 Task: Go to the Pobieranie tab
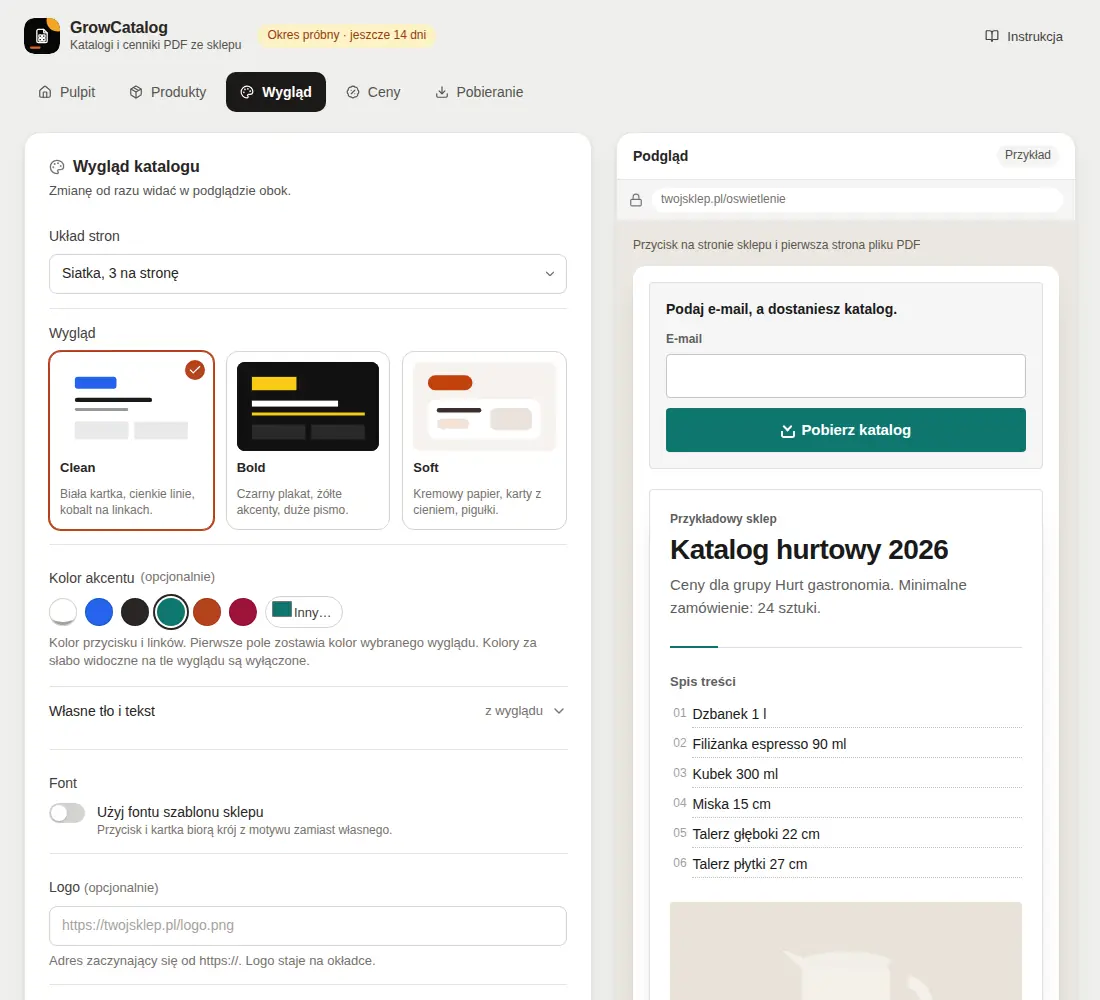(x=479, y=92)
